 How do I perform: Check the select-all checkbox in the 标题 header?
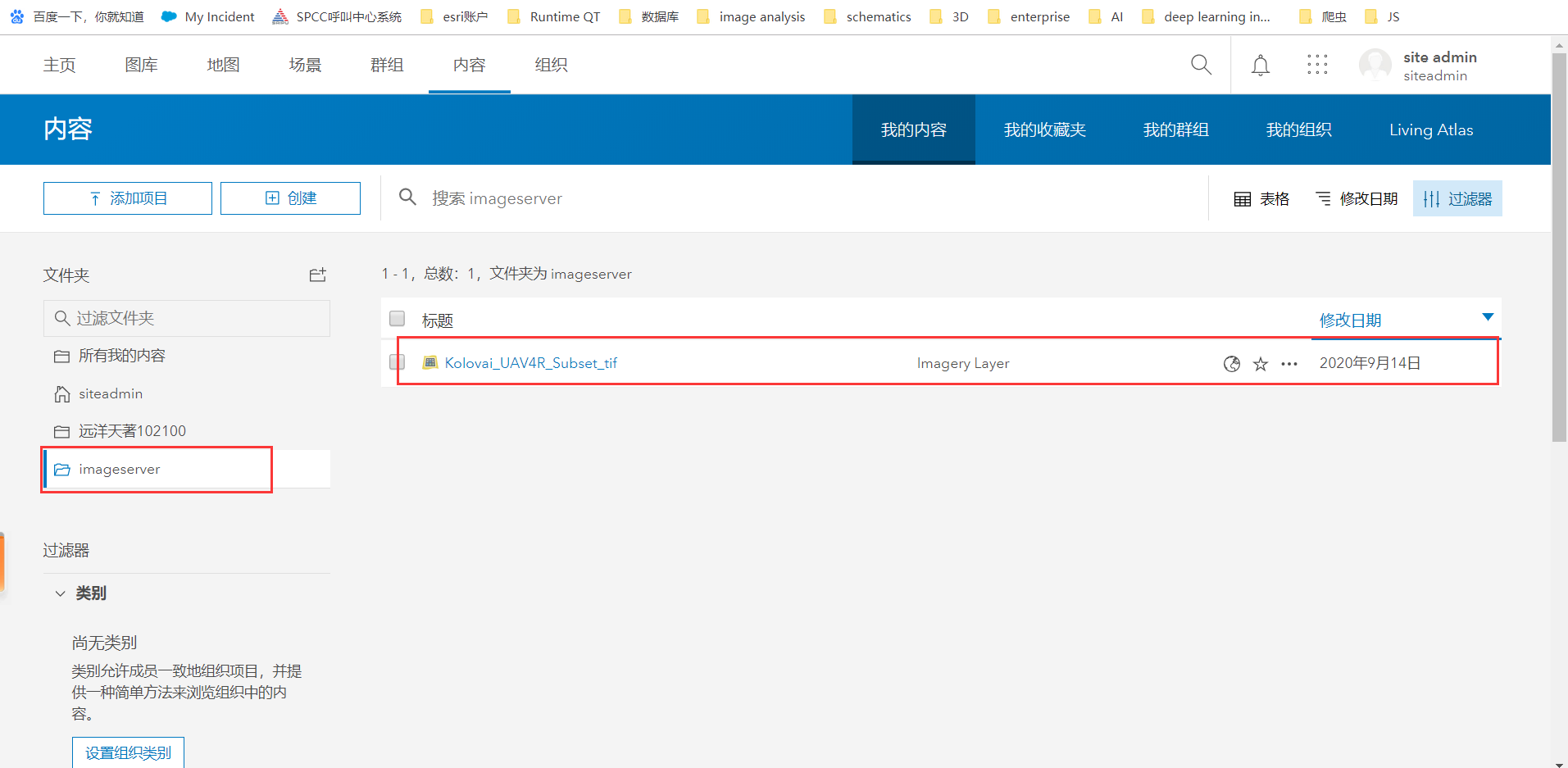(397, 319)
